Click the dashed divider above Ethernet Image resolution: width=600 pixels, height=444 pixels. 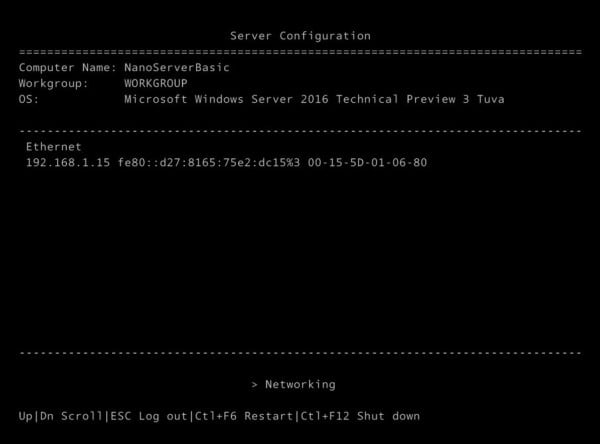(300, 131)
